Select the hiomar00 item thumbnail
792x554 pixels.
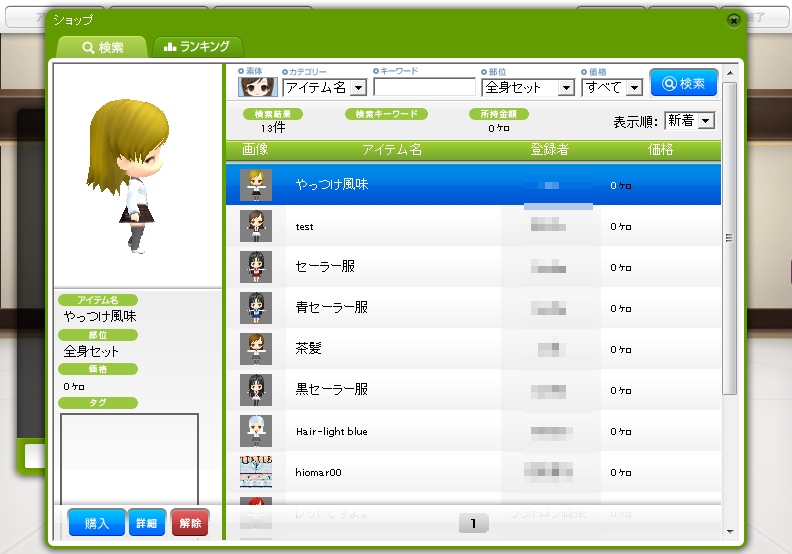tap(256, 472)
